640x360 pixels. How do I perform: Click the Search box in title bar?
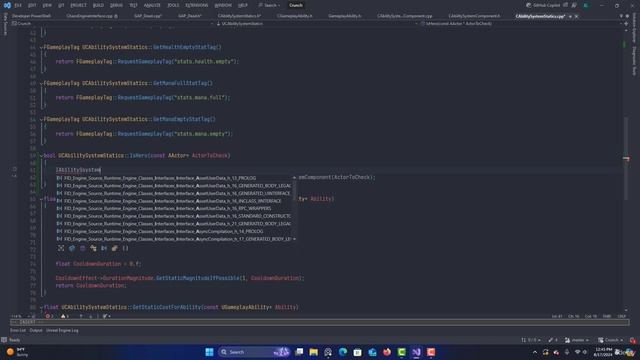click(x=269, y=5)
